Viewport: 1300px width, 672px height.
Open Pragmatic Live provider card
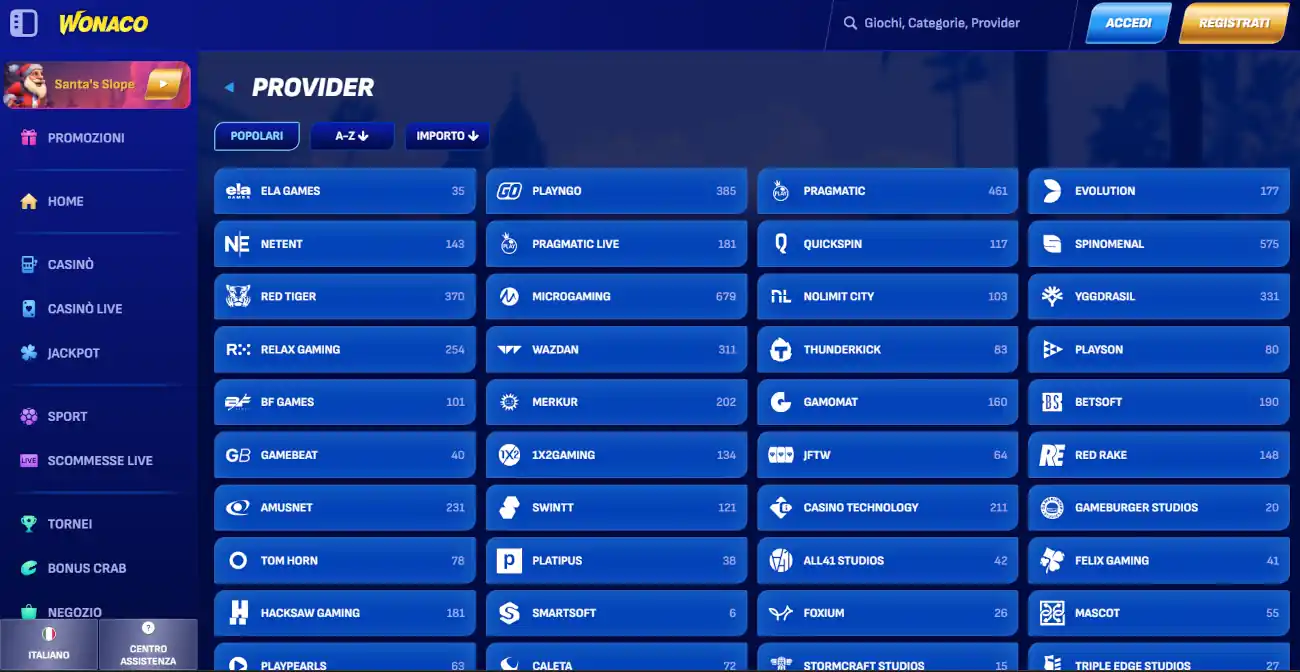coord(616,244)
